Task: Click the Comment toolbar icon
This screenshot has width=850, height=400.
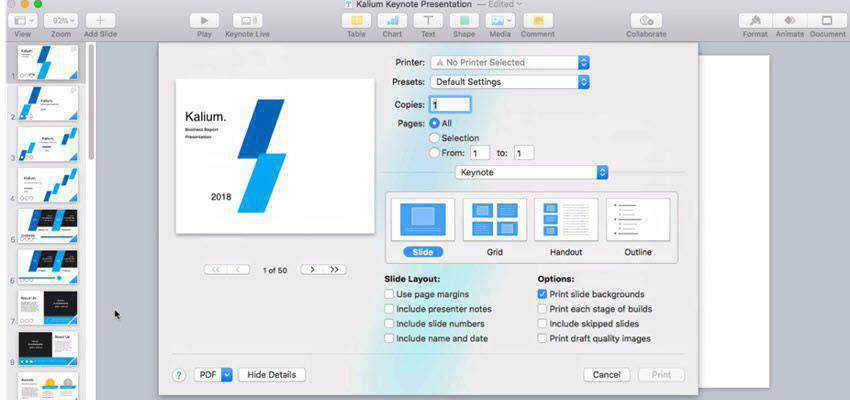Action: (538, 21)
